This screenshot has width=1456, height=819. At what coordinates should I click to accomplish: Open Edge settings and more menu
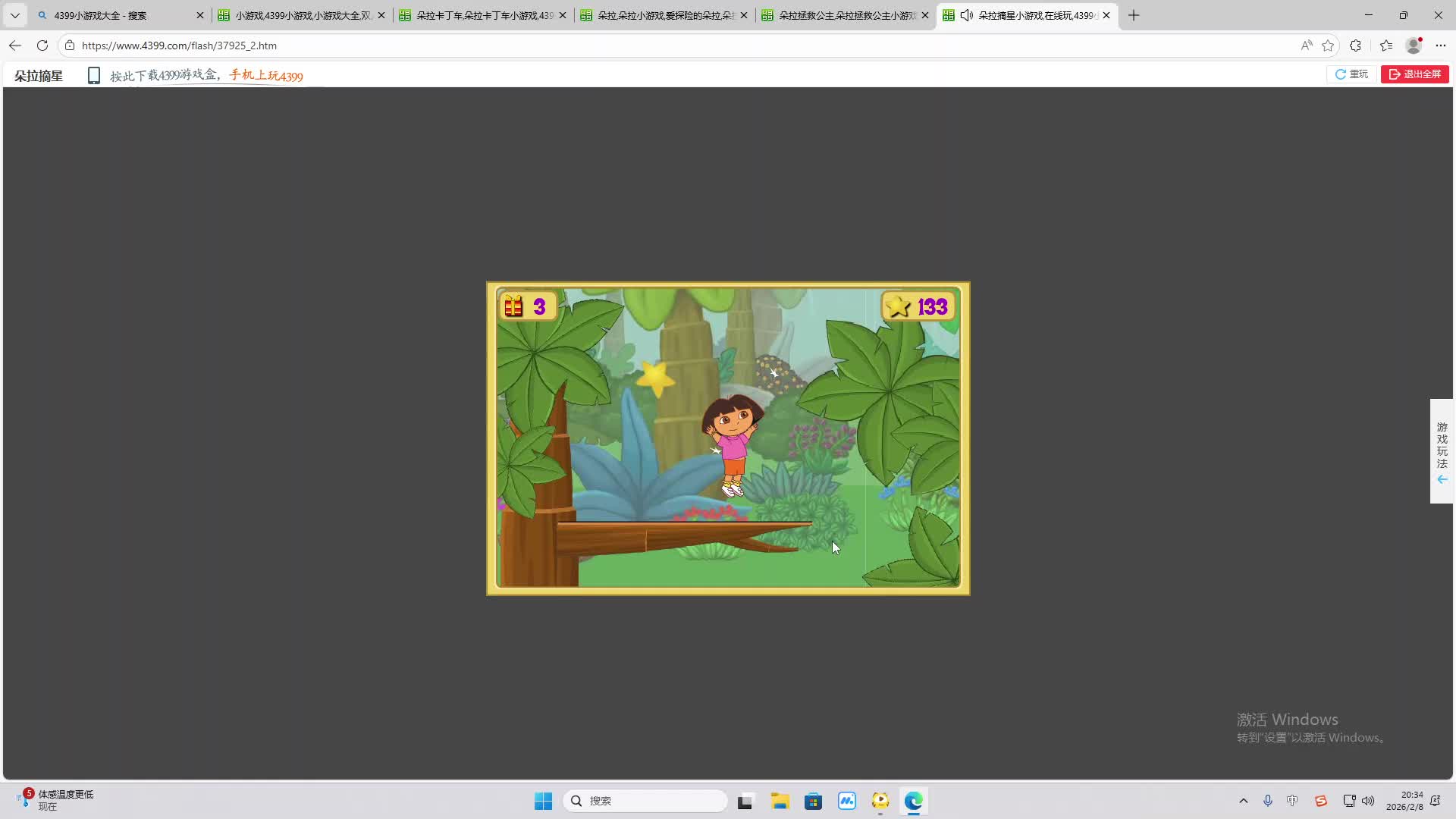click(x=1441, y=45)
